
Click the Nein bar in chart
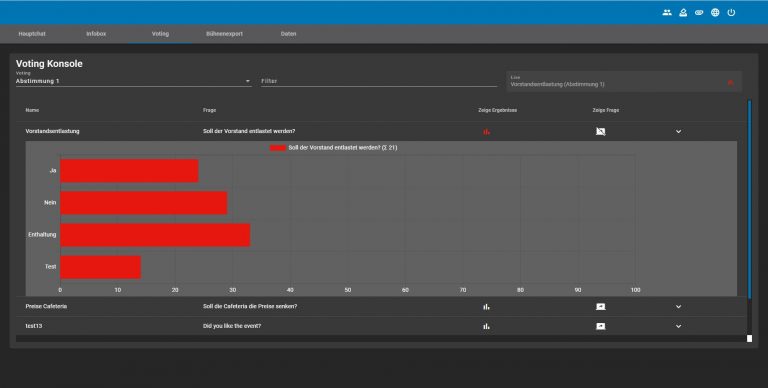click(144, 203)
